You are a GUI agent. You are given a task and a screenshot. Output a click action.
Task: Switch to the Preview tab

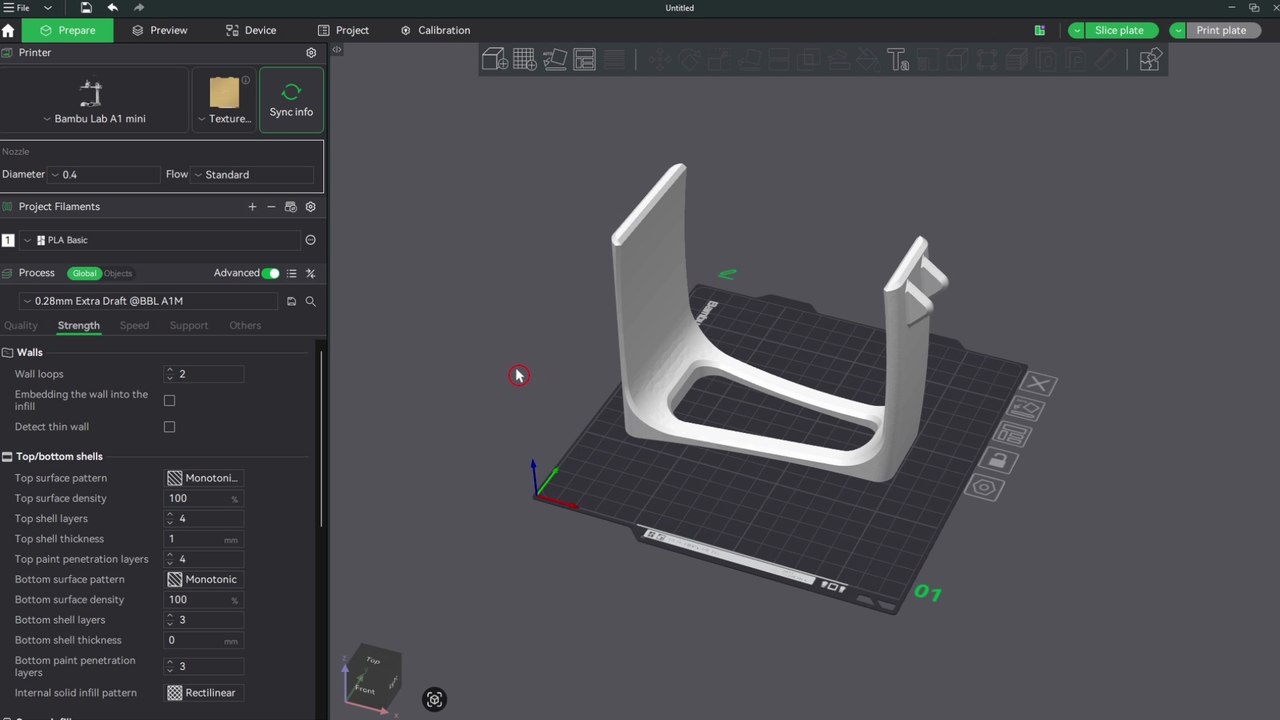point(160,30)
